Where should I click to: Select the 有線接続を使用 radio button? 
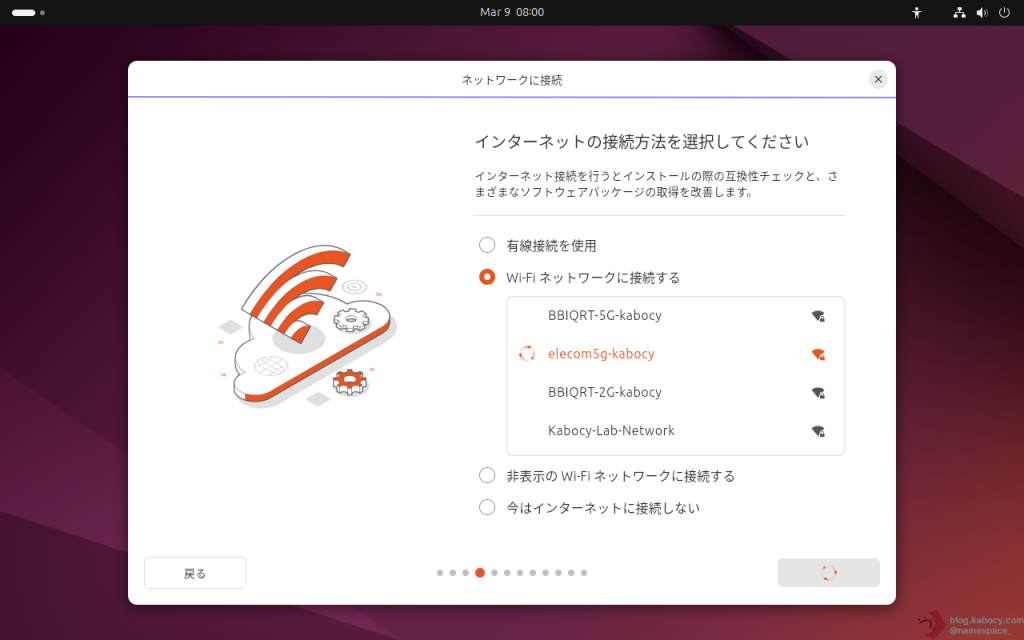coord(487,245)
